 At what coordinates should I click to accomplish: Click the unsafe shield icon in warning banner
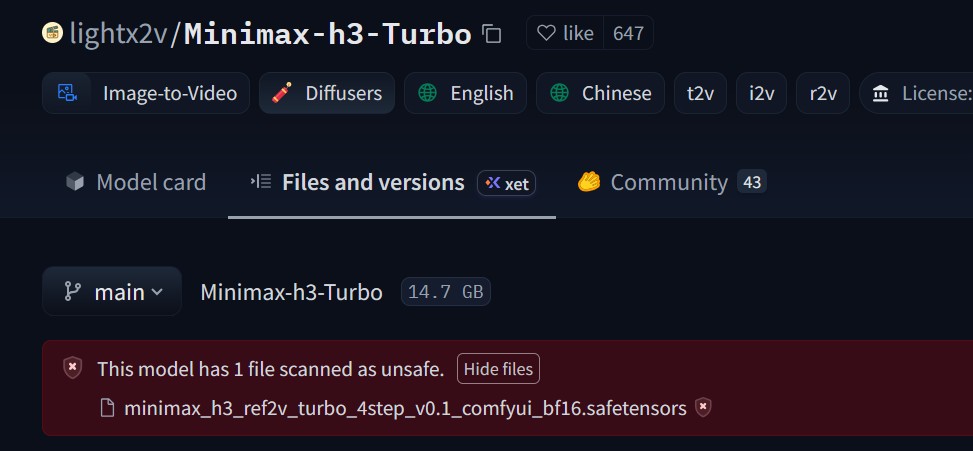coord(73,368)
